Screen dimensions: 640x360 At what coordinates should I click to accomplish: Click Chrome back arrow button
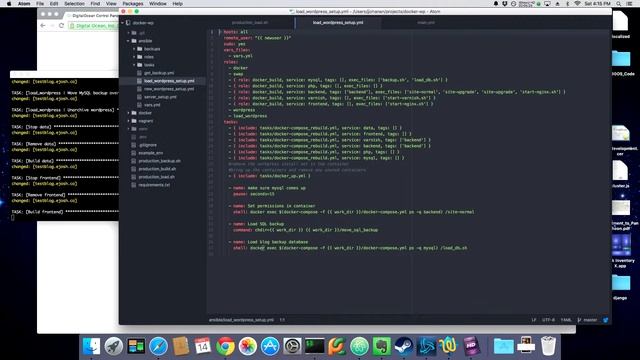[43, 25]
